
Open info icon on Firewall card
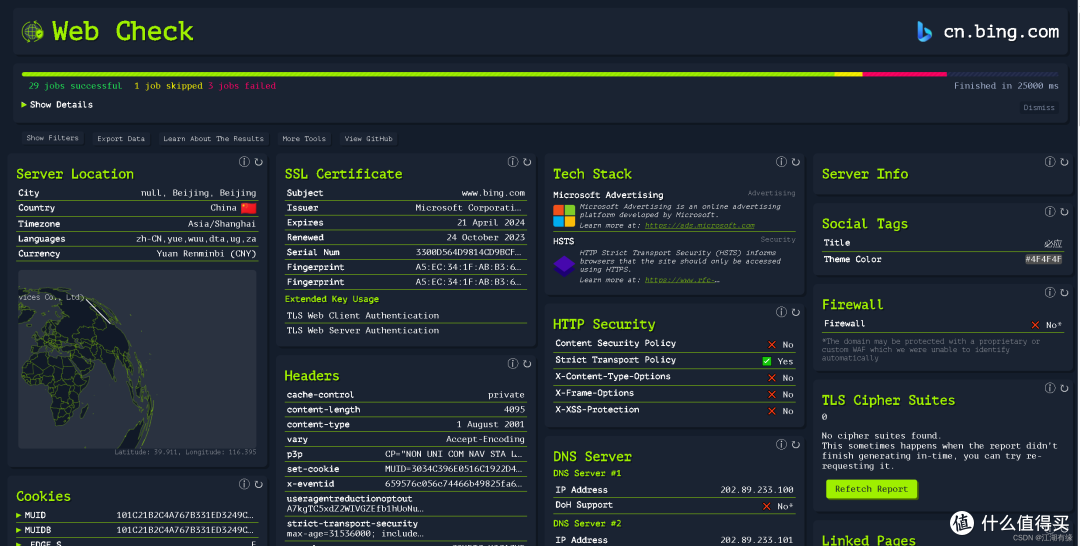pos(1050,292)
